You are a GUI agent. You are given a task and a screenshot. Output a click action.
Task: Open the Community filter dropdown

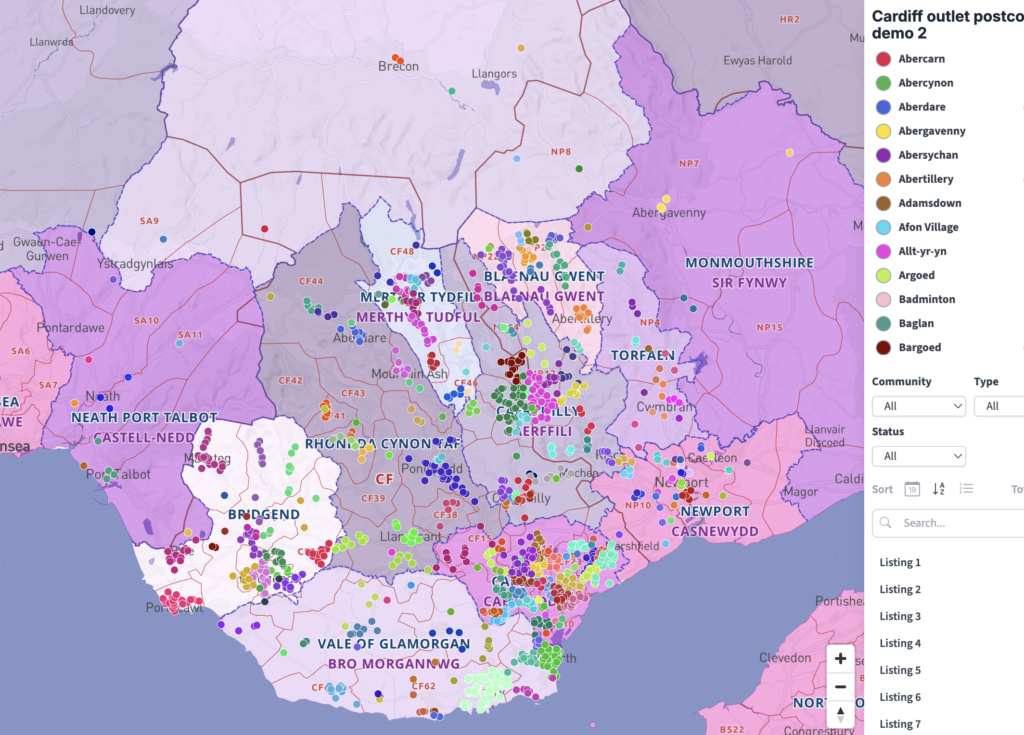918,406
